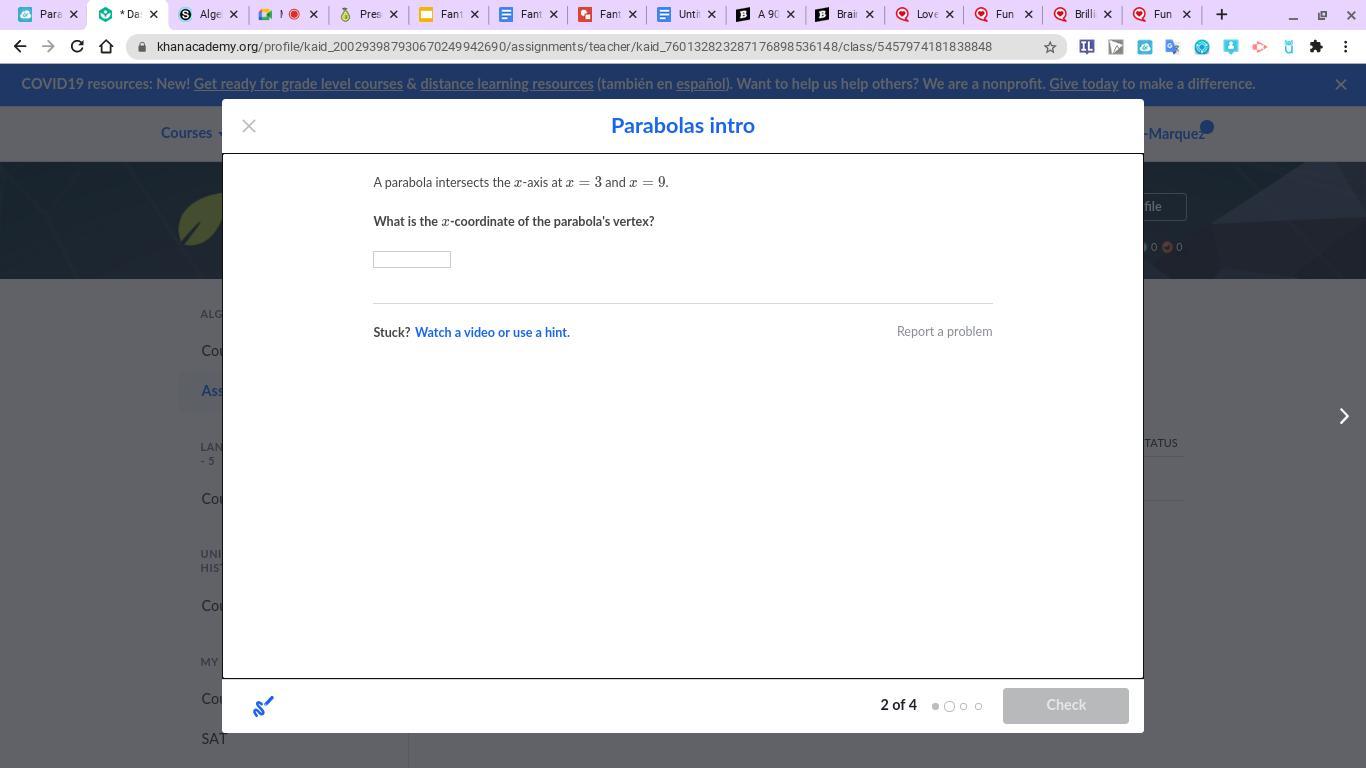The image size is (1366, 768).
Task: Click the Report a problem link
Action: click(944, 332)
